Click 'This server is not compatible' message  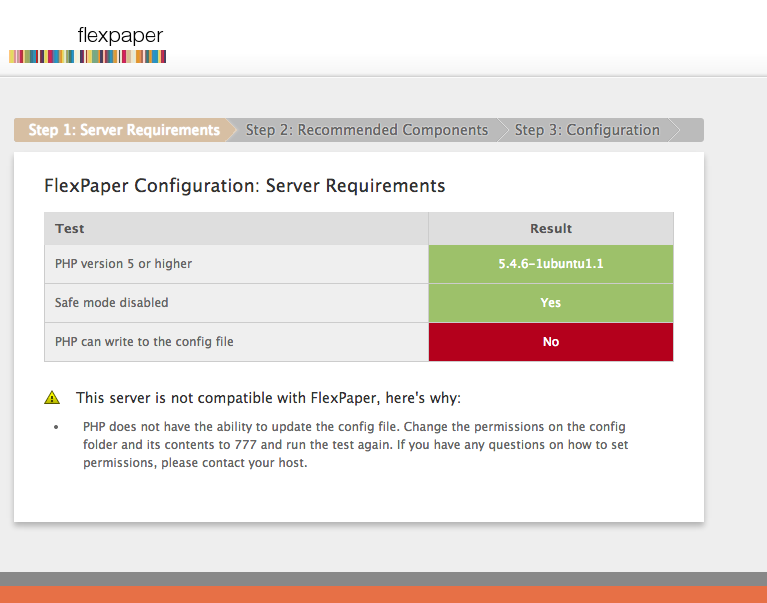268,398
